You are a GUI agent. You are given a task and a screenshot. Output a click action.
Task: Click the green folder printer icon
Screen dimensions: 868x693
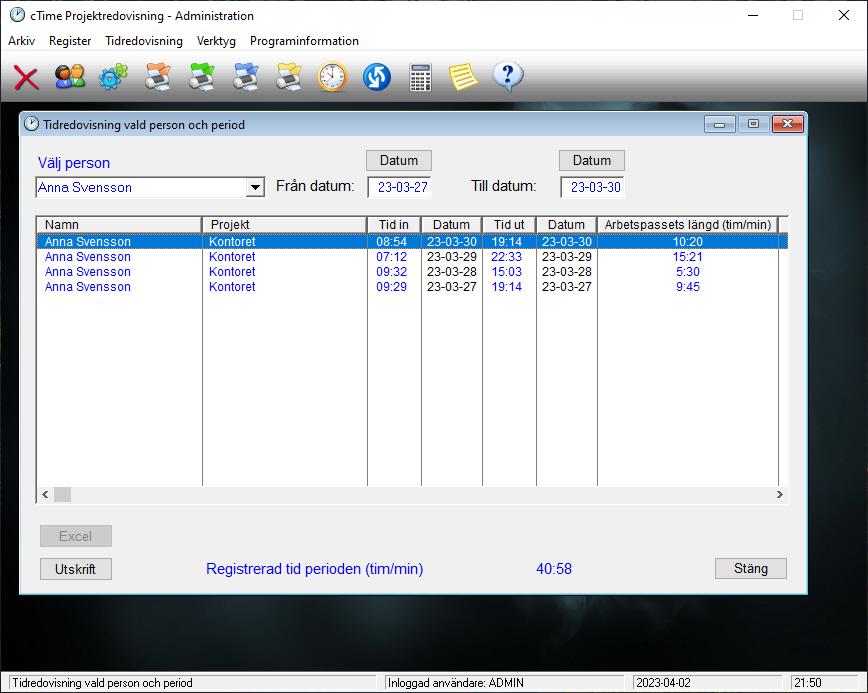[202, 76]
